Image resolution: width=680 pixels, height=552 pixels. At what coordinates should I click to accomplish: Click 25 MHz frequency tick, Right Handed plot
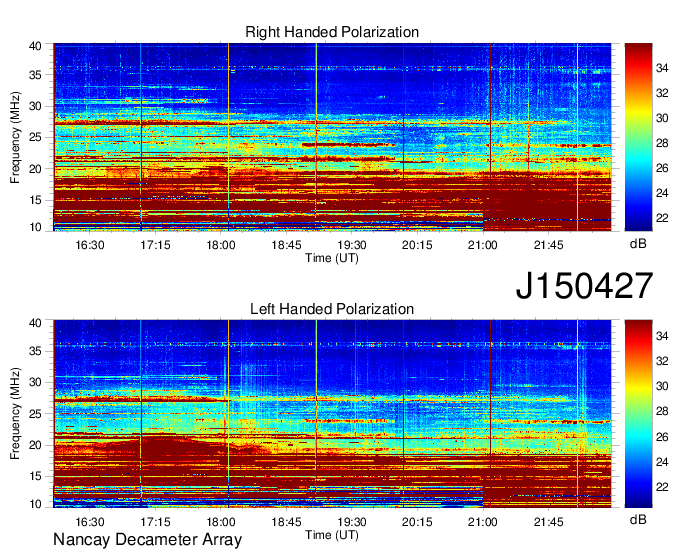coord(35,137)
